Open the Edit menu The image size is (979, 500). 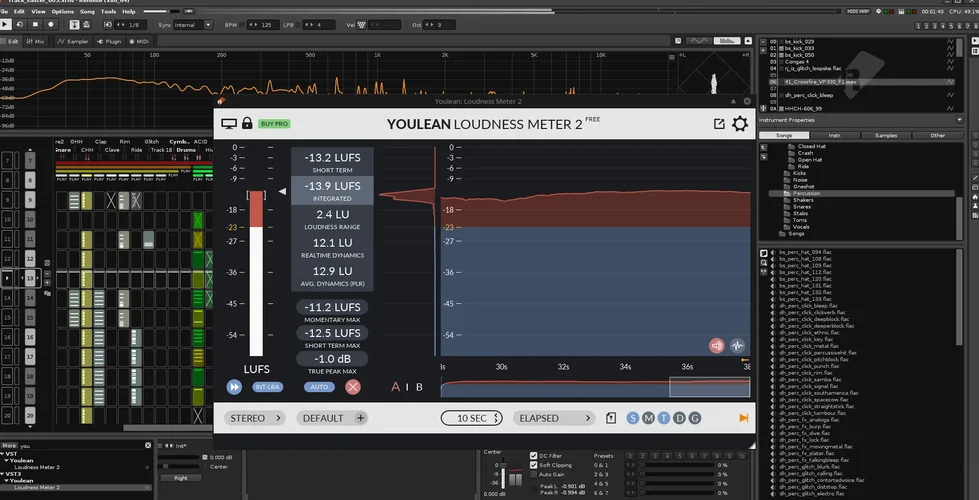[19, 11]
